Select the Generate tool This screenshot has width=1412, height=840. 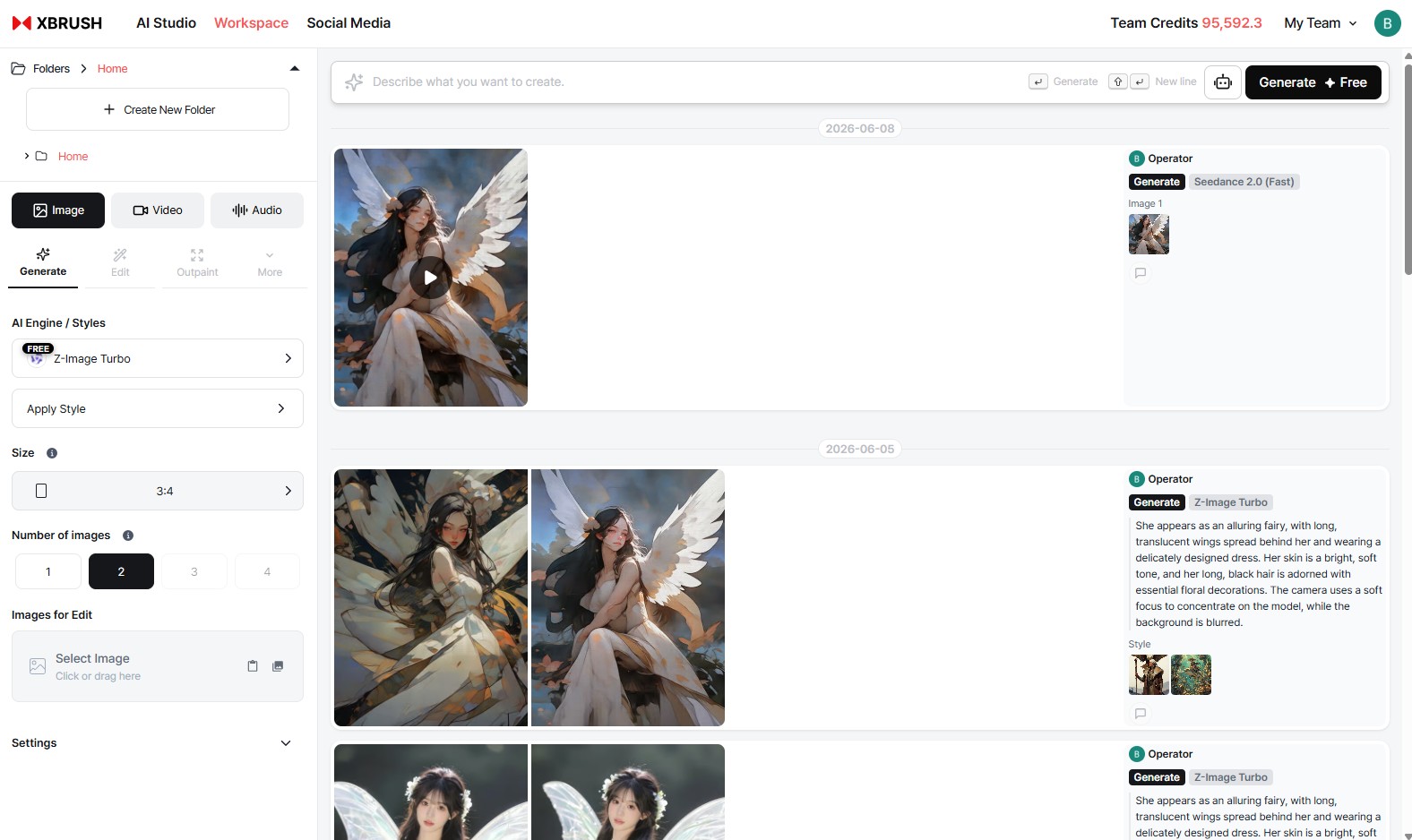click(x=43, y=263)
